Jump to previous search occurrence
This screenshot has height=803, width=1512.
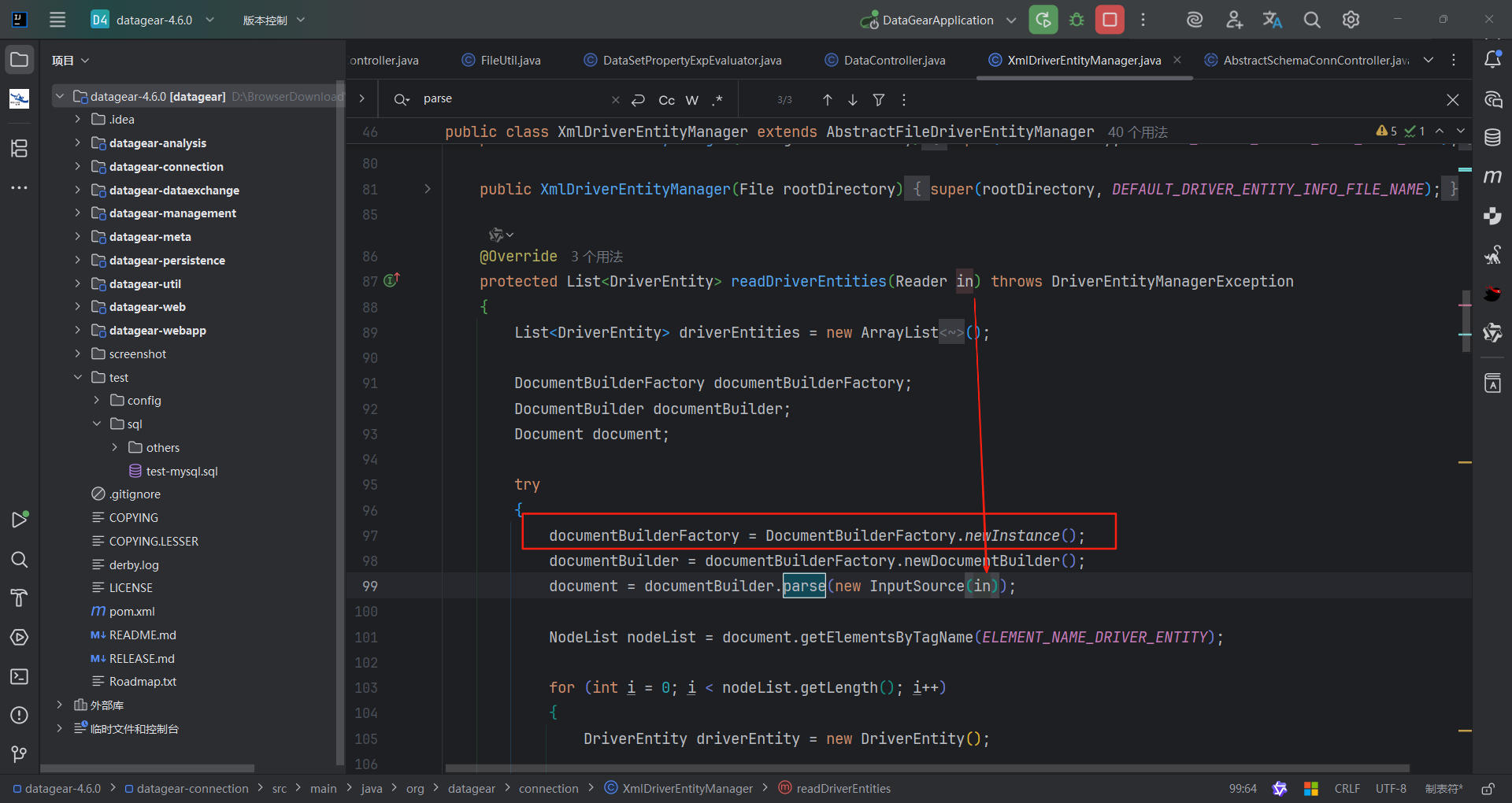click(x=827, y=100)
